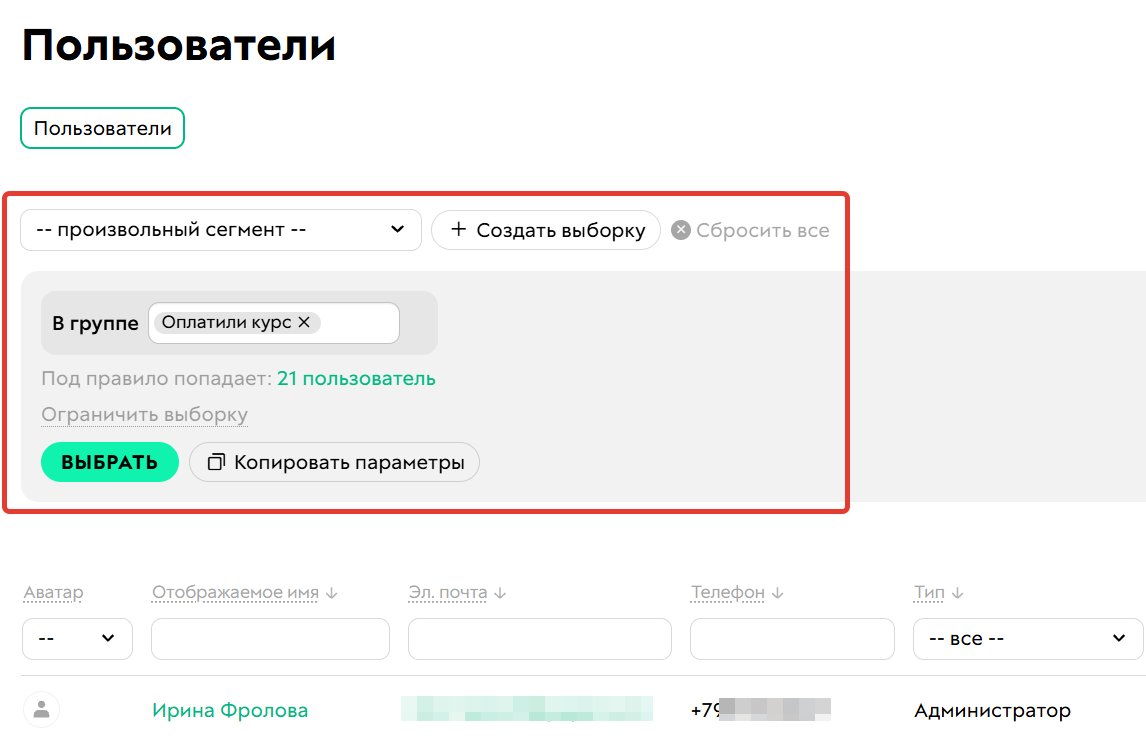Click the Ограничить выборку link

[144, 414]
